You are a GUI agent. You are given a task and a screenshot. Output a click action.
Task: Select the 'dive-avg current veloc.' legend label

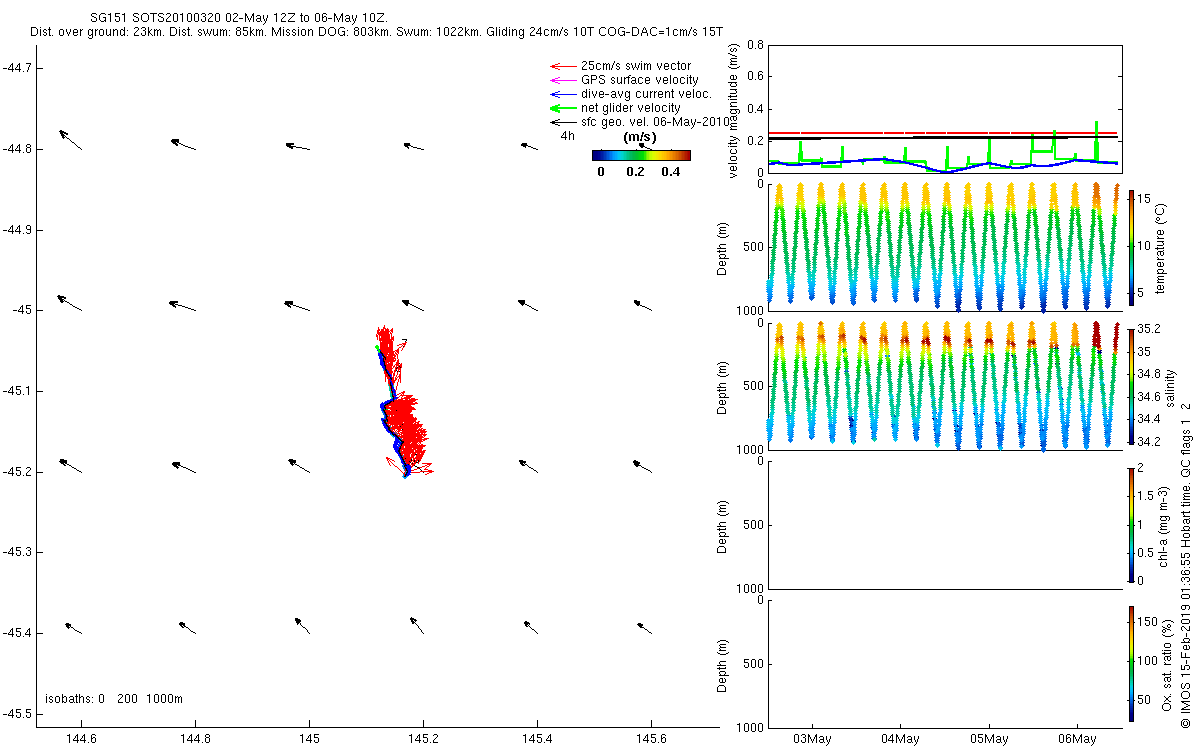646,94
